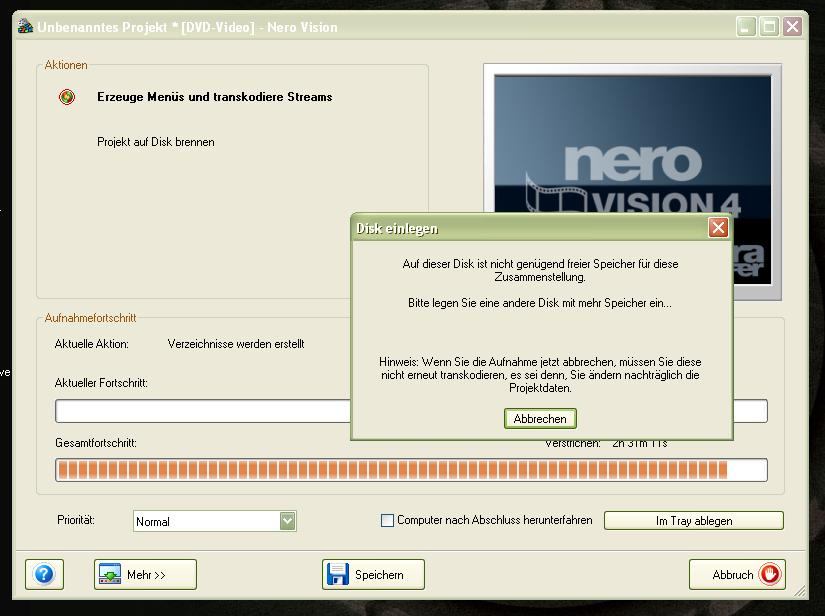
Task: Click the active step spinner icon
Action: (x=67, y=97)
